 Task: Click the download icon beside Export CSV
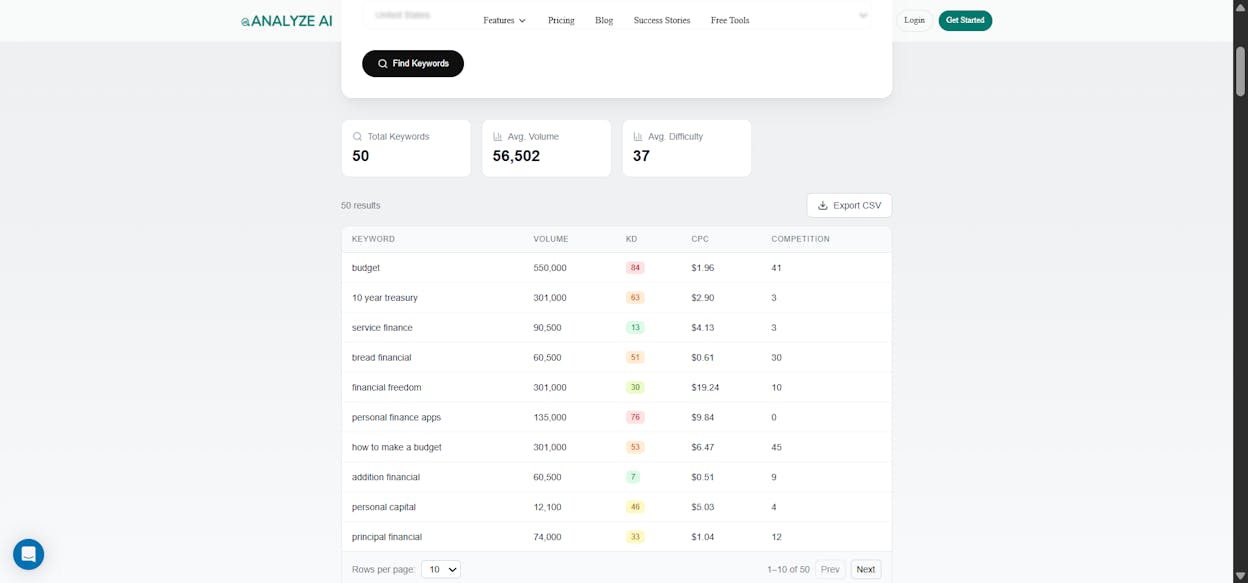pyautogui.click(x=823, y=205)
